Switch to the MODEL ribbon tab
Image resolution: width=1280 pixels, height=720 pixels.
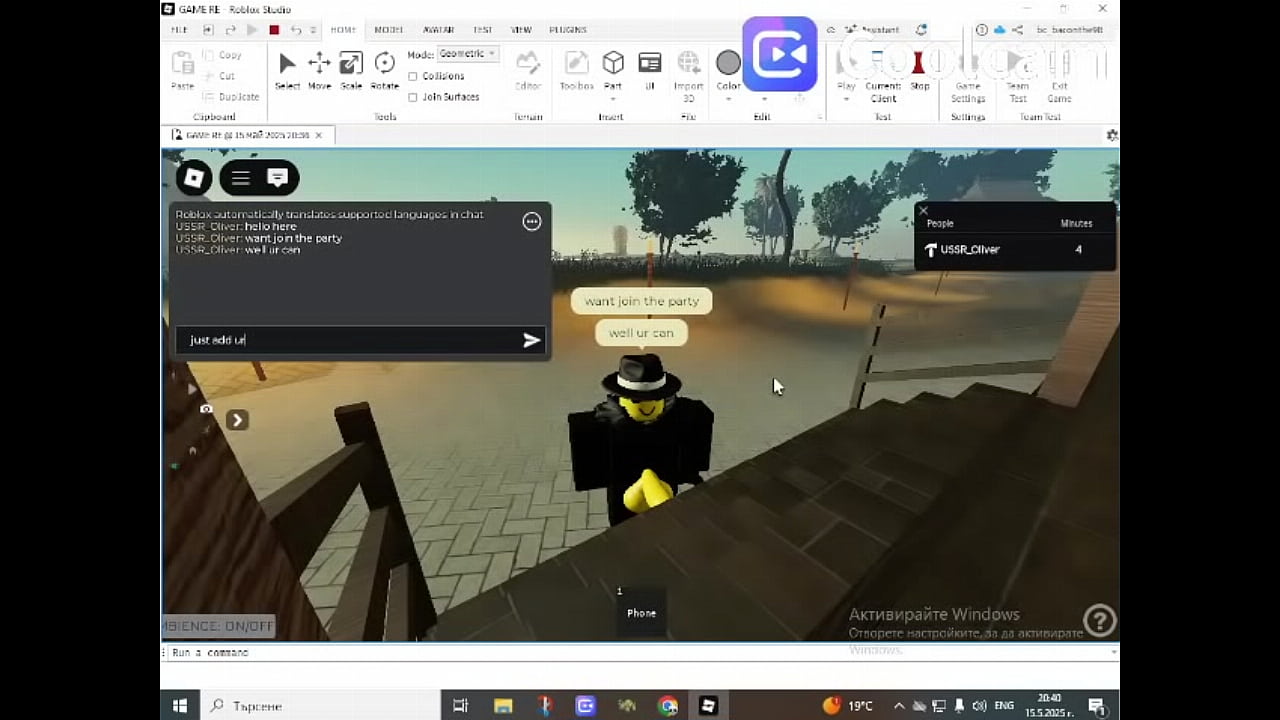click(388, 29)
